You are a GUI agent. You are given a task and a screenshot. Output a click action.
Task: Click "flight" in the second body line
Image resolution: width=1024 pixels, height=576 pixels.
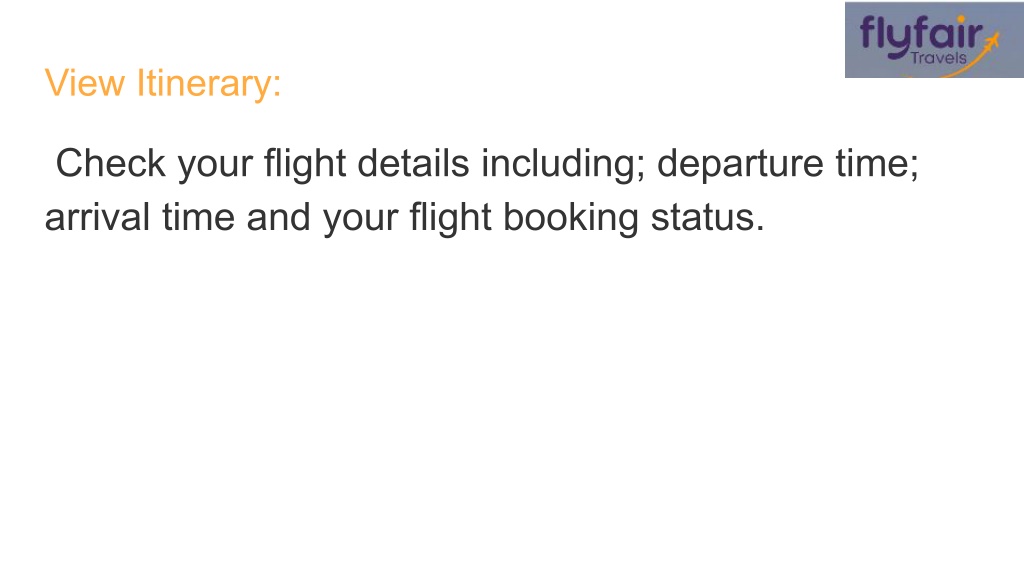(x=450, y=218)
